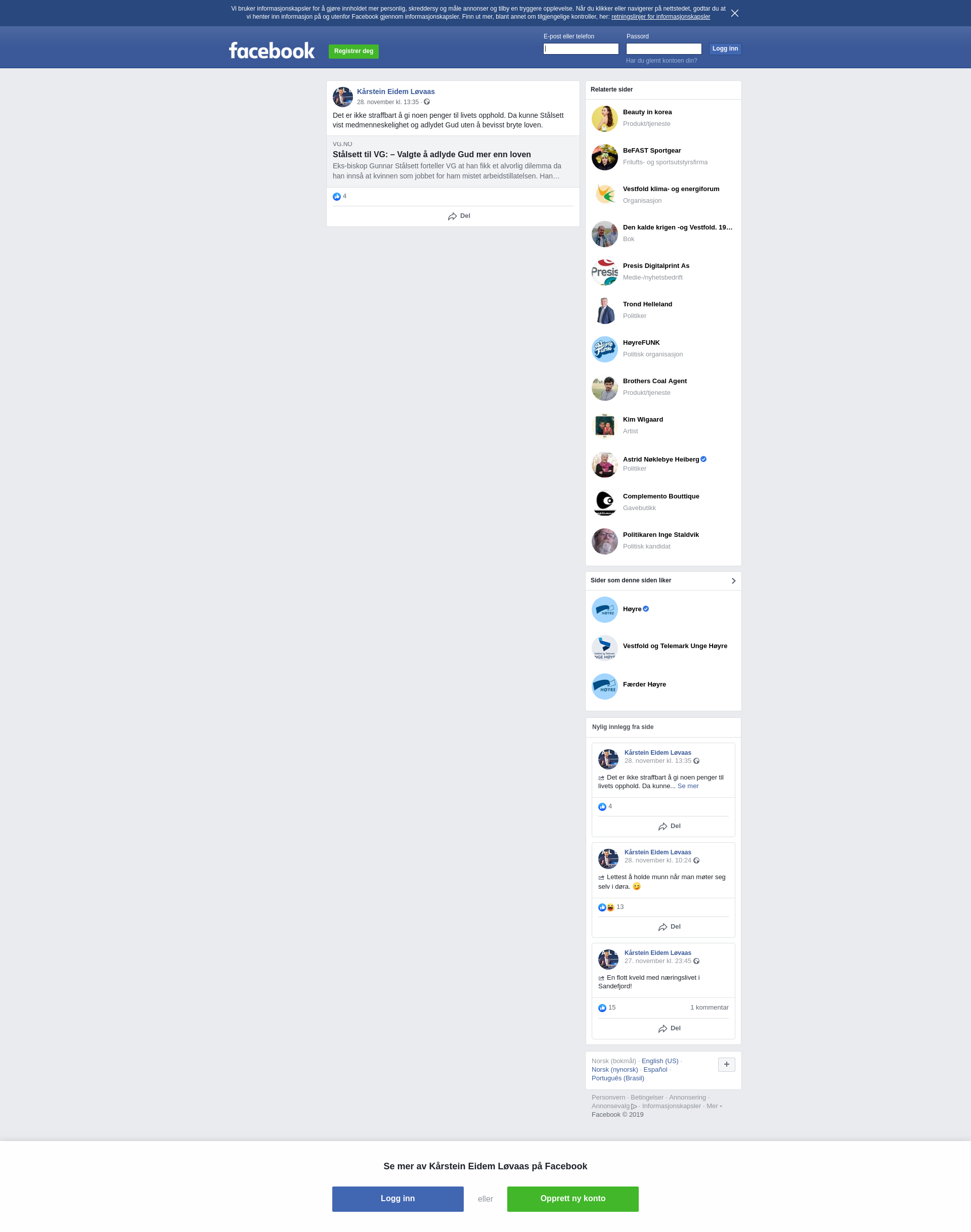Click the E-post eller telefon field
The width and height of the screenshot is (971, 1232).
[x=581, y=49]
